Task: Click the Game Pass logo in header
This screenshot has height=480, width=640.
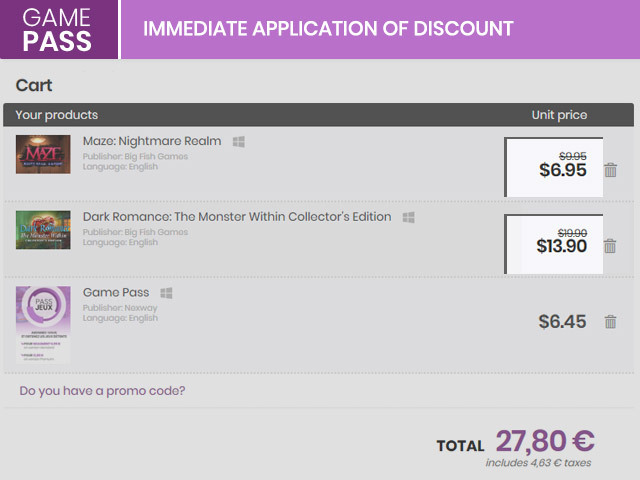Action: [58, 30]
